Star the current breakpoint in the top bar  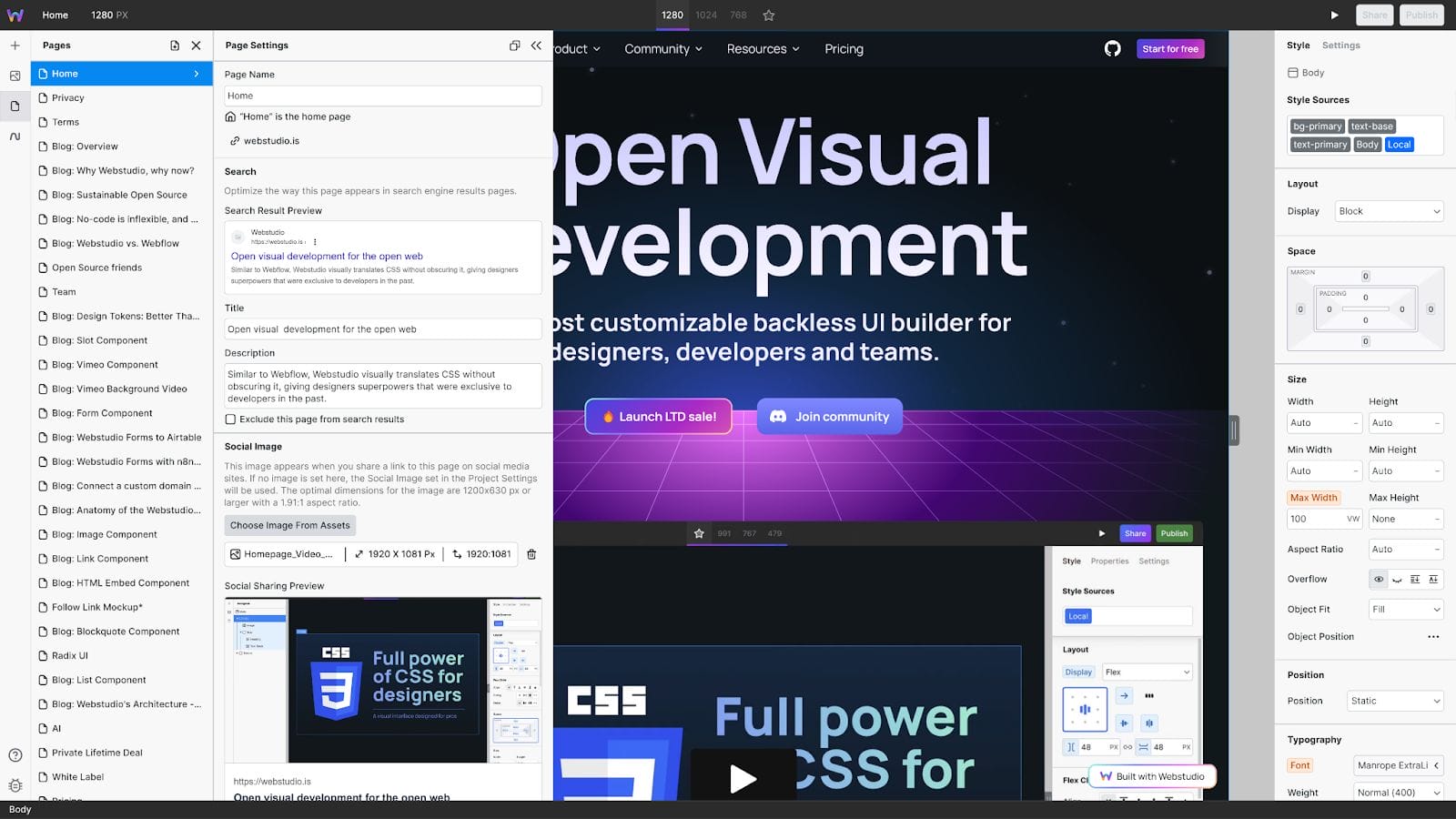tap(769, 15)
